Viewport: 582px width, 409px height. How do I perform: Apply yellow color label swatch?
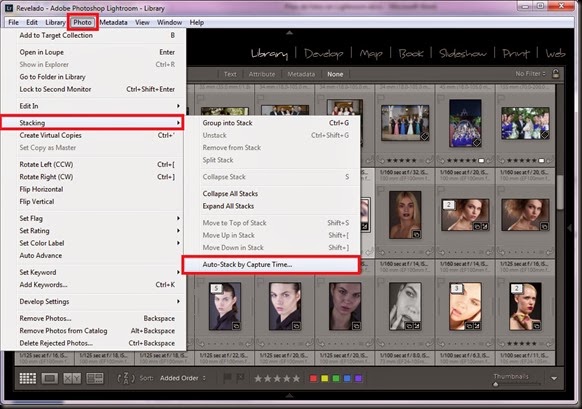pyautogui.click(x=325, y=378)
